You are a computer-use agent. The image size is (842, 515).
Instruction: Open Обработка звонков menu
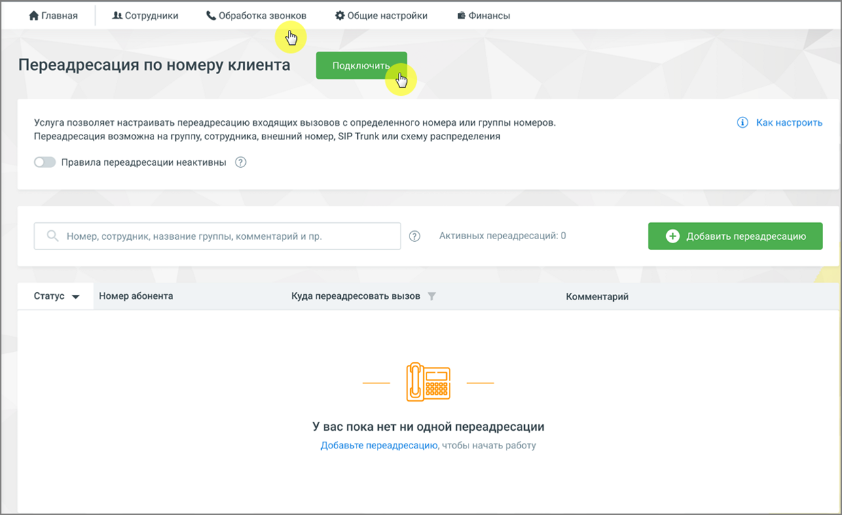(256, 16)
